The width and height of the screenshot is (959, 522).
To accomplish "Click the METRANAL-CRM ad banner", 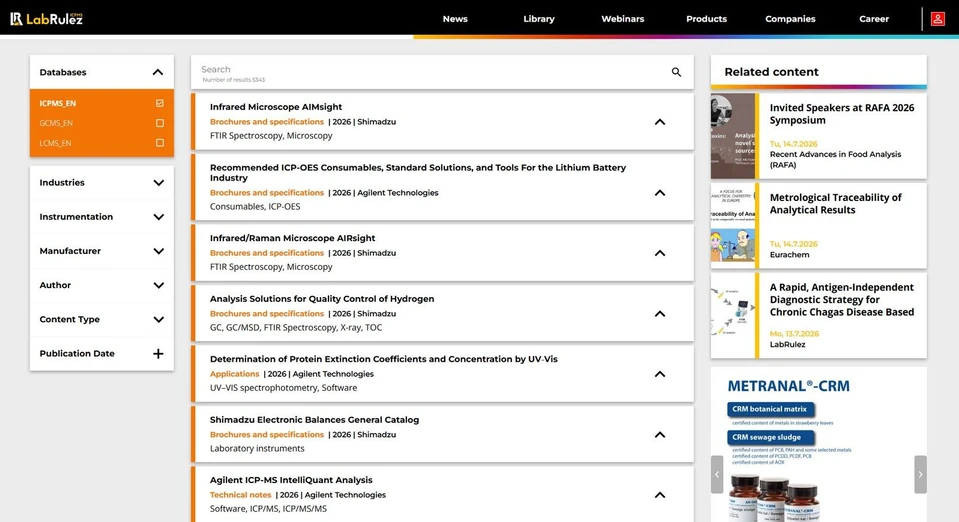I will pyautogui.click(x=818, y=444).
